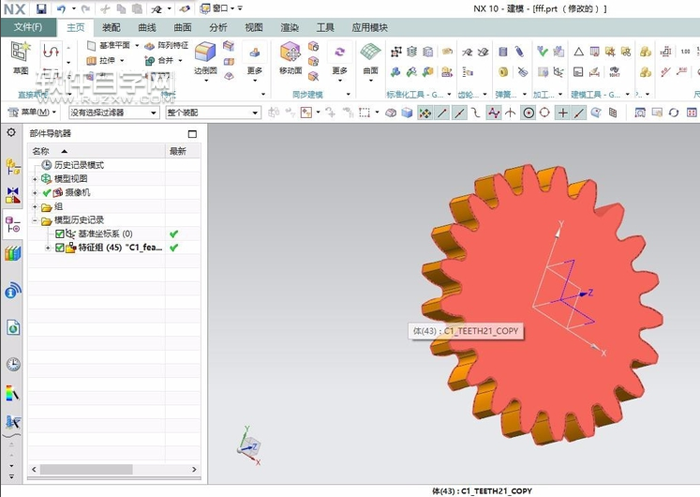Select the Move Face (移动面) tool
This screenshot has height=497, width=700.
point(291,56)
